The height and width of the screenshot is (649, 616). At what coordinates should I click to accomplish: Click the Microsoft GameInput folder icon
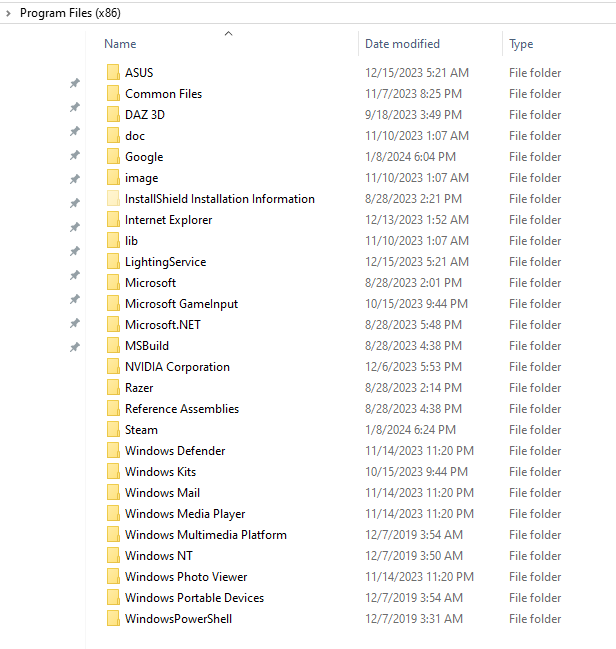[113, 303]
